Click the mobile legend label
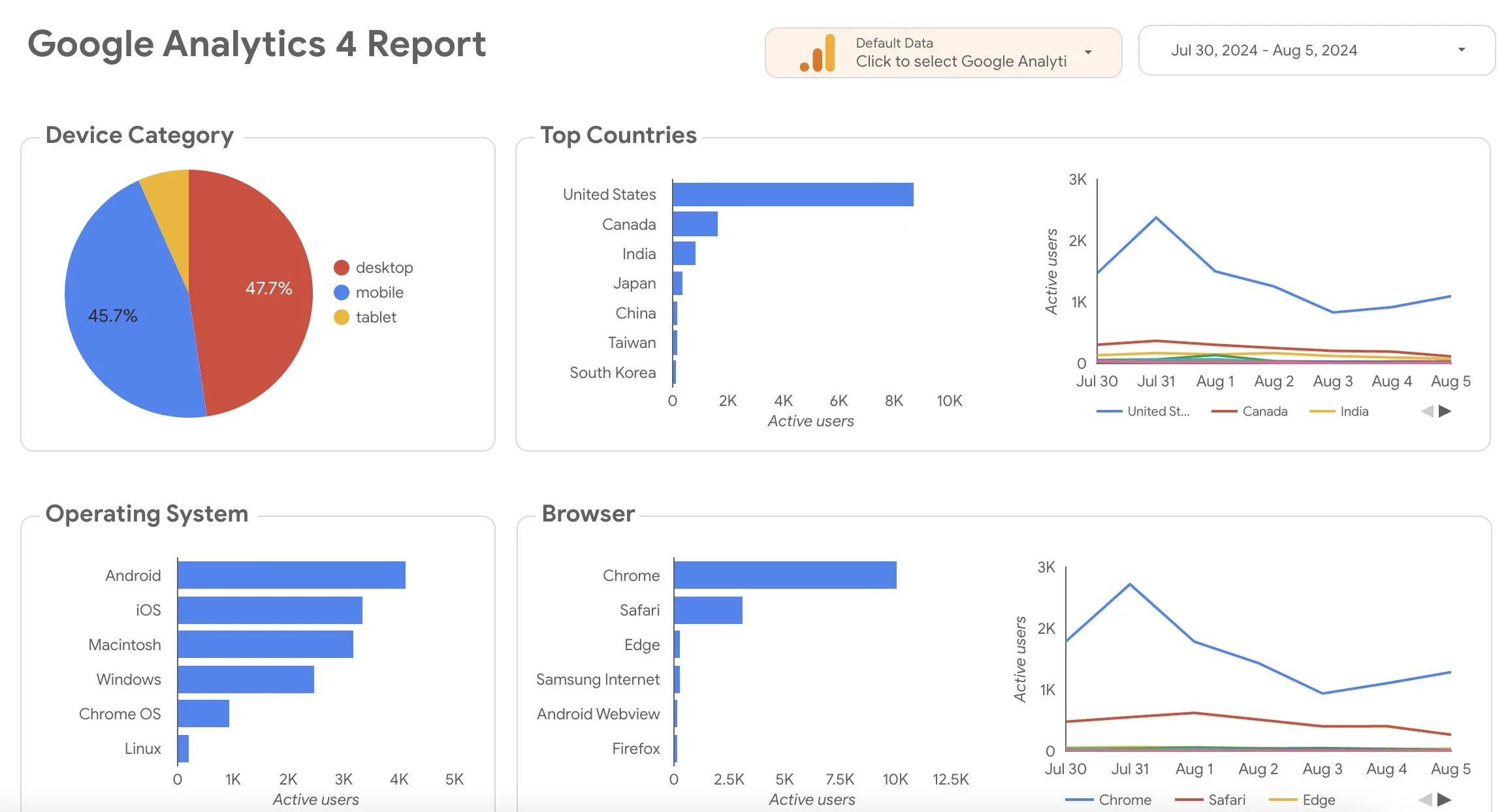This screenshot has width=1506, height=812. 379,292
